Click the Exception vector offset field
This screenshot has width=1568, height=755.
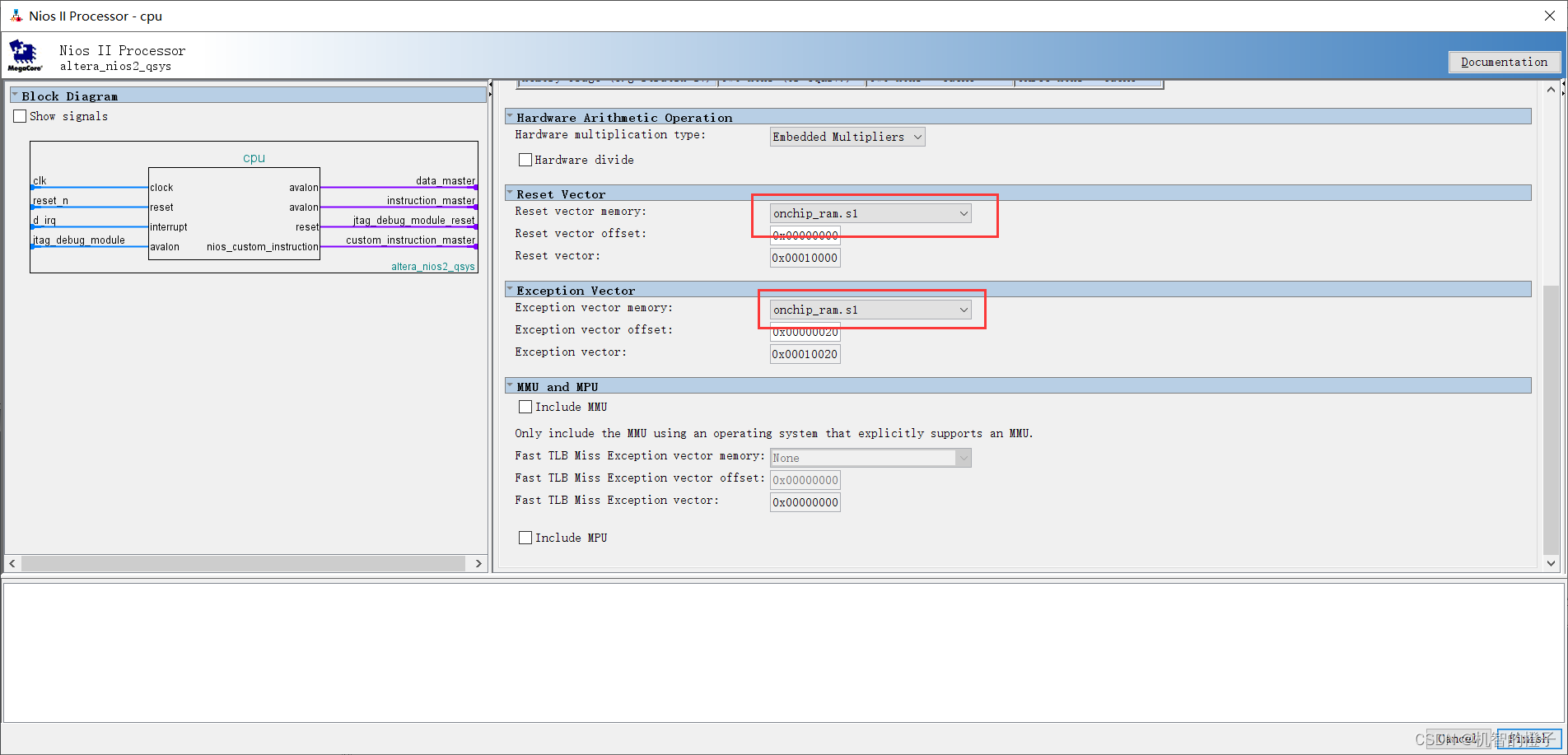tap(805, 332)
